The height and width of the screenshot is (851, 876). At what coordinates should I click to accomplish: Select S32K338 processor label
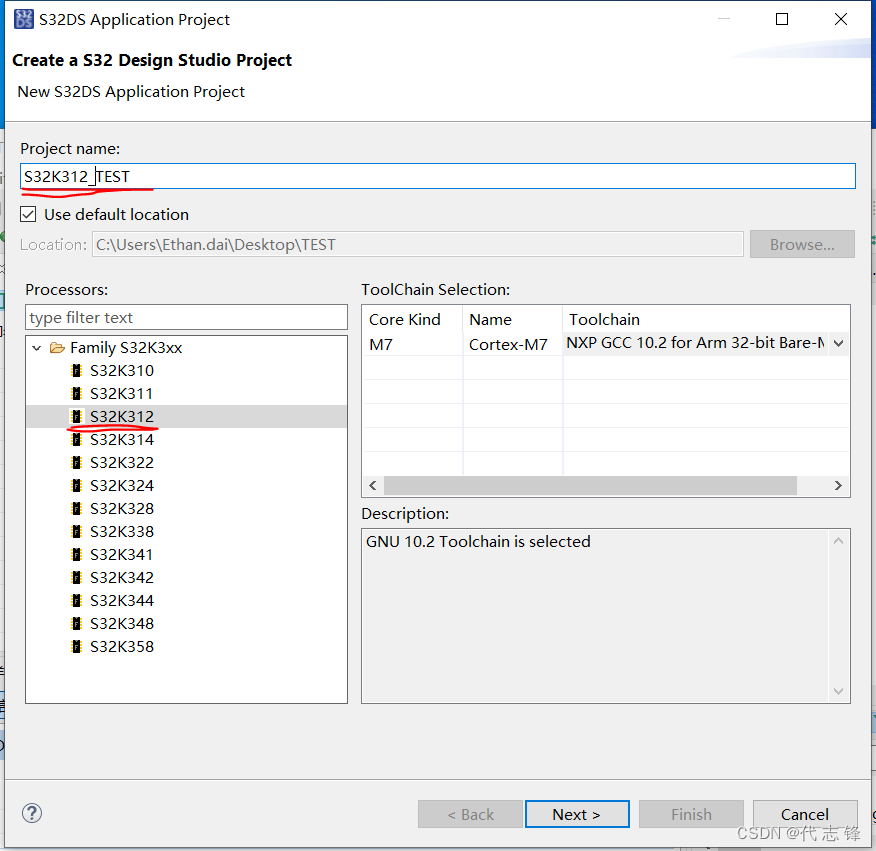pyautogui.click(x=122, y=531)
